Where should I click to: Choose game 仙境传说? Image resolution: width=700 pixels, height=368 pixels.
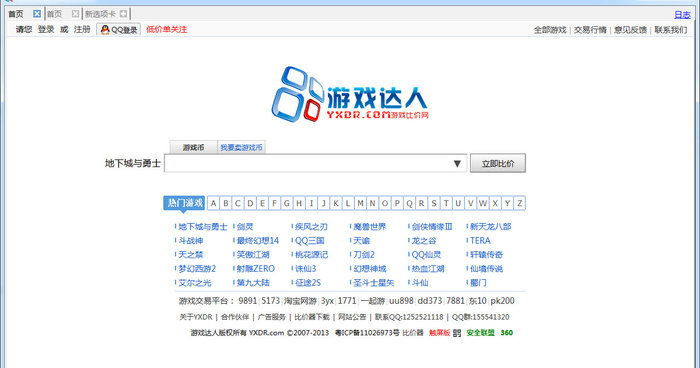pos(486,269)
